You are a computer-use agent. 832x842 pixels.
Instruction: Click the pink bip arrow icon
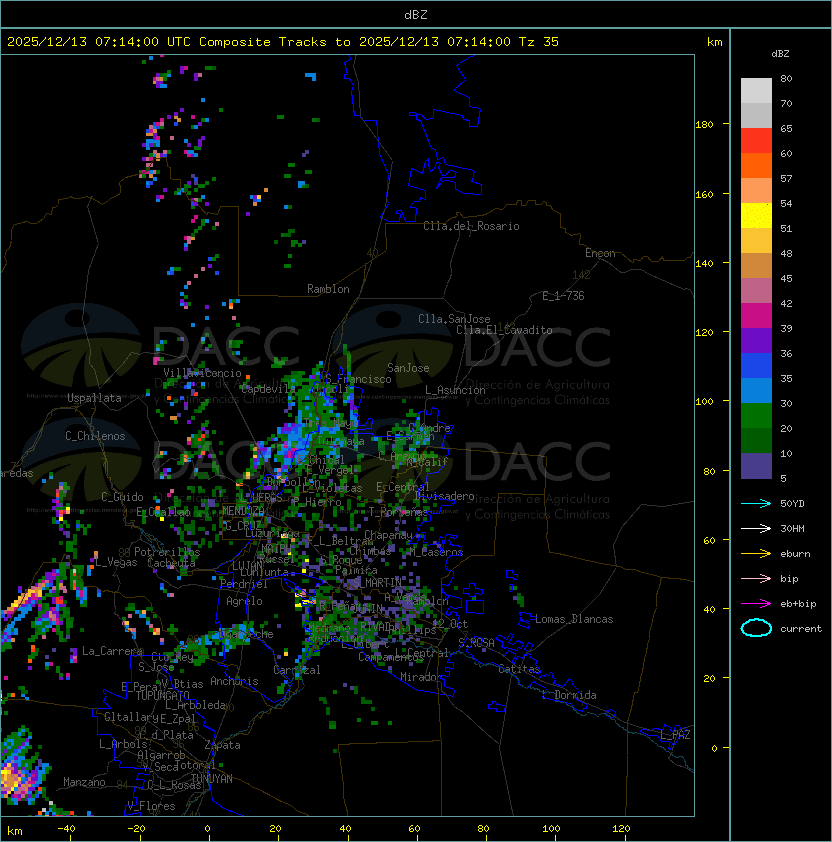pos(756,579)
